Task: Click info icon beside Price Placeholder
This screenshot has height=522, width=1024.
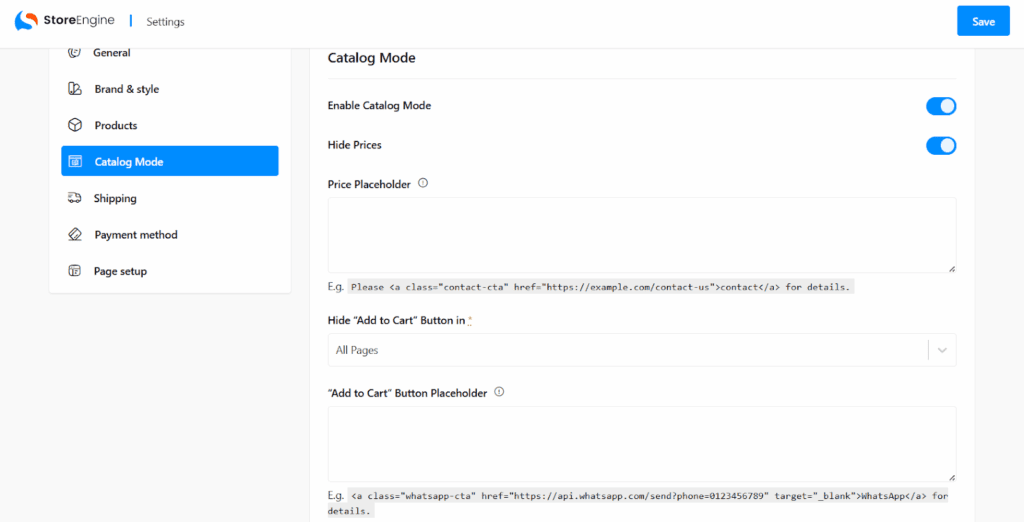Action: pos(423,184)
